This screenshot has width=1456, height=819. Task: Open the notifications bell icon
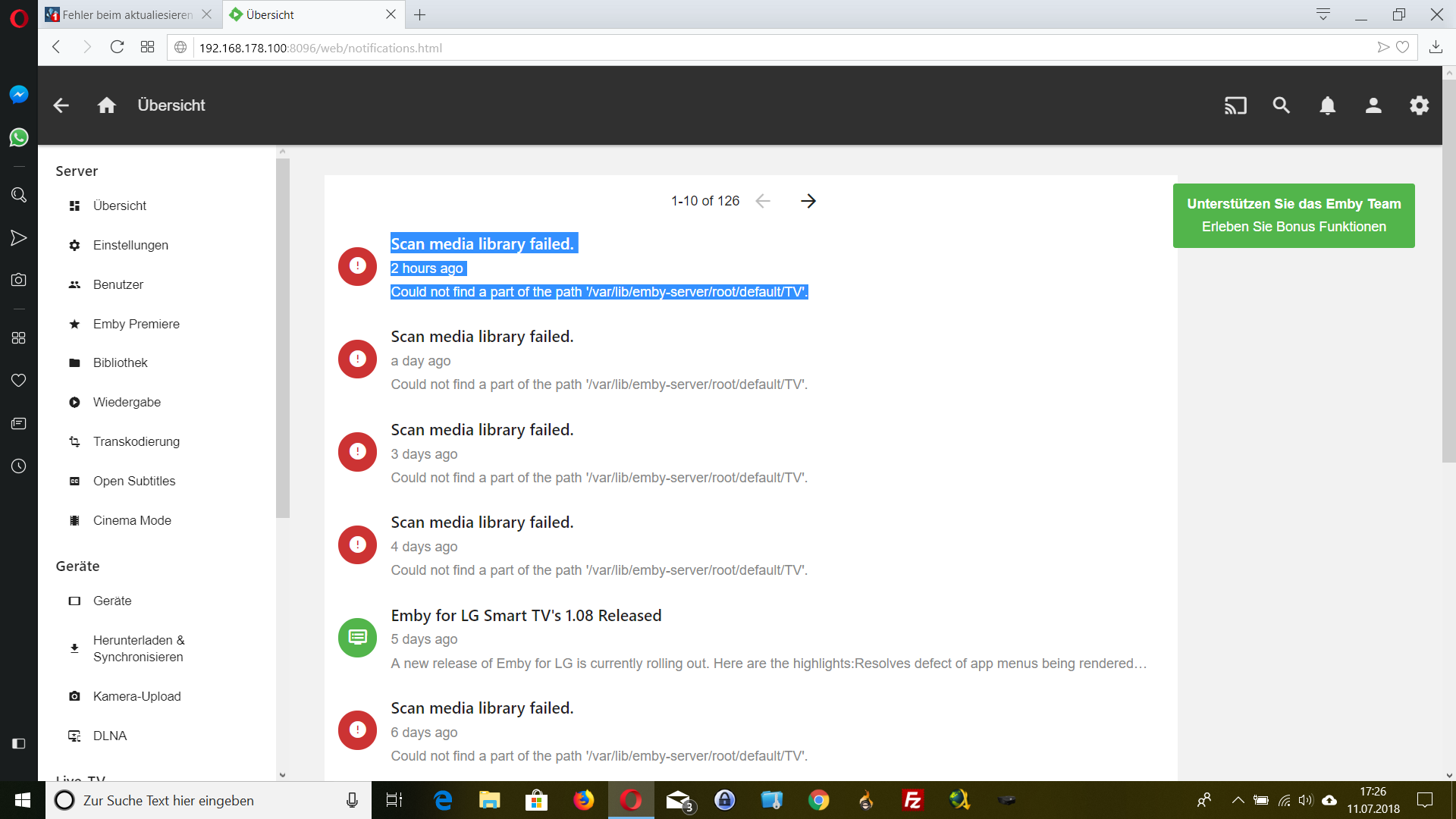1327,105
